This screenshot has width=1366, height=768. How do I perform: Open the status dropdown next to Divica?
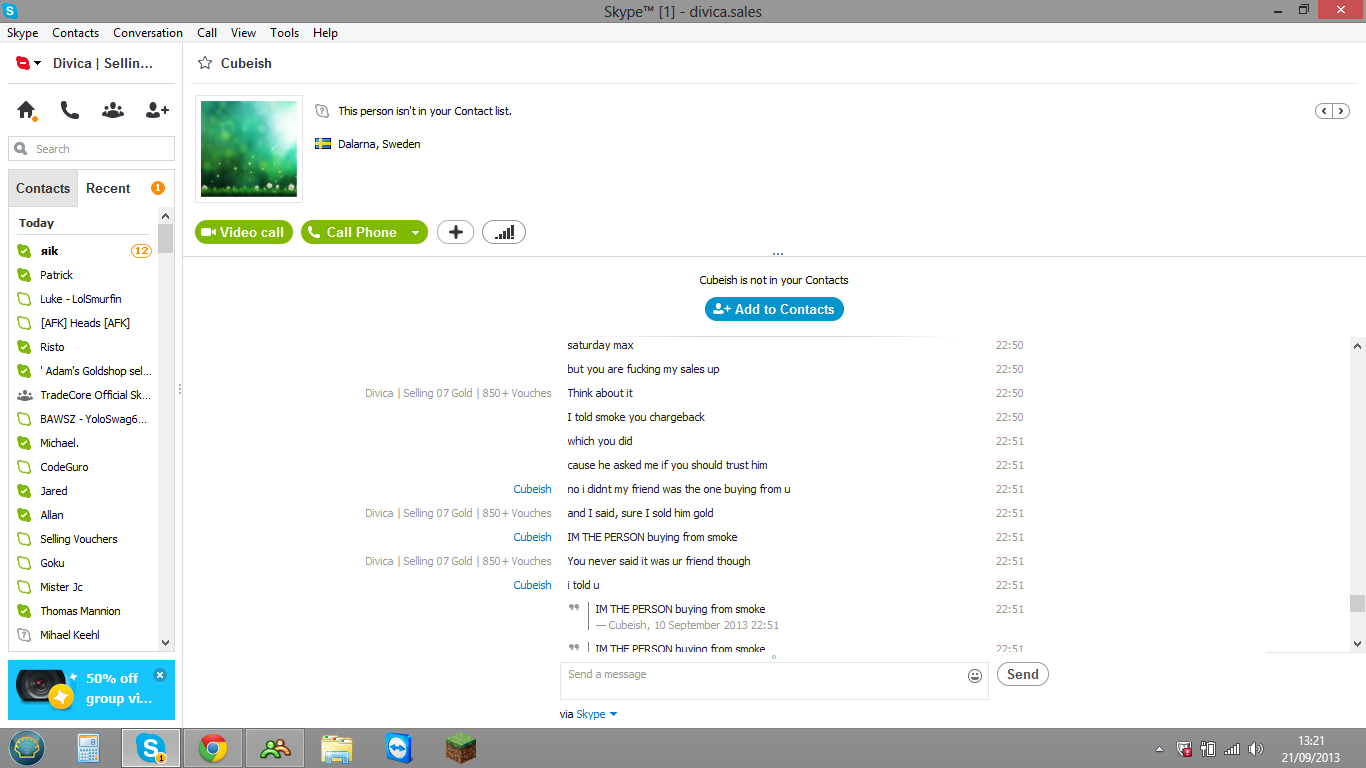point(38,63)
